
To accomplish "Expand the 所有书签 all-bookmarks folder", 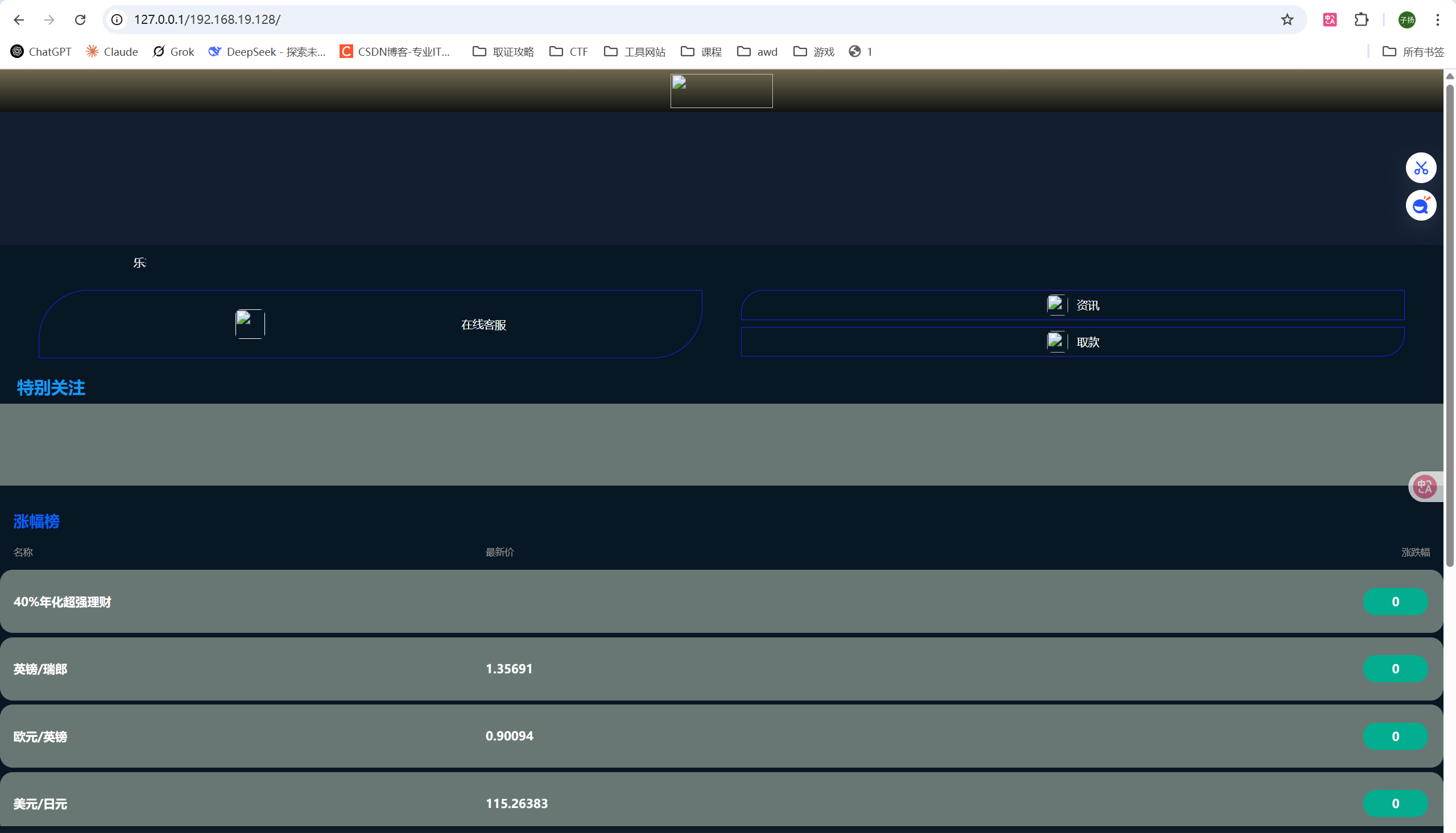I will 1413,52.
